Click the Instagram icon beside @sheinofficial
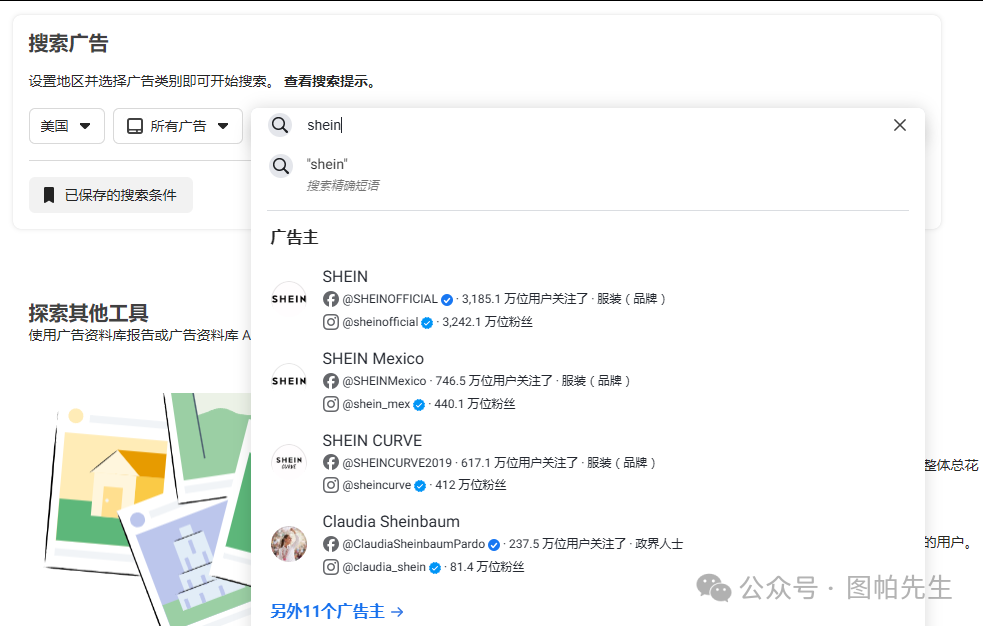 331,322
